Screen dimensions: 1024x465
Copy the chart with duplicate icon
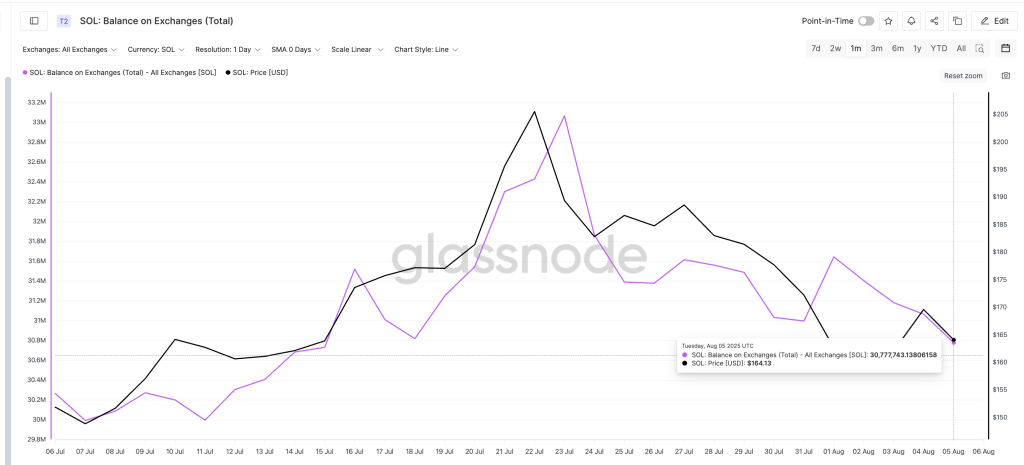957,20
